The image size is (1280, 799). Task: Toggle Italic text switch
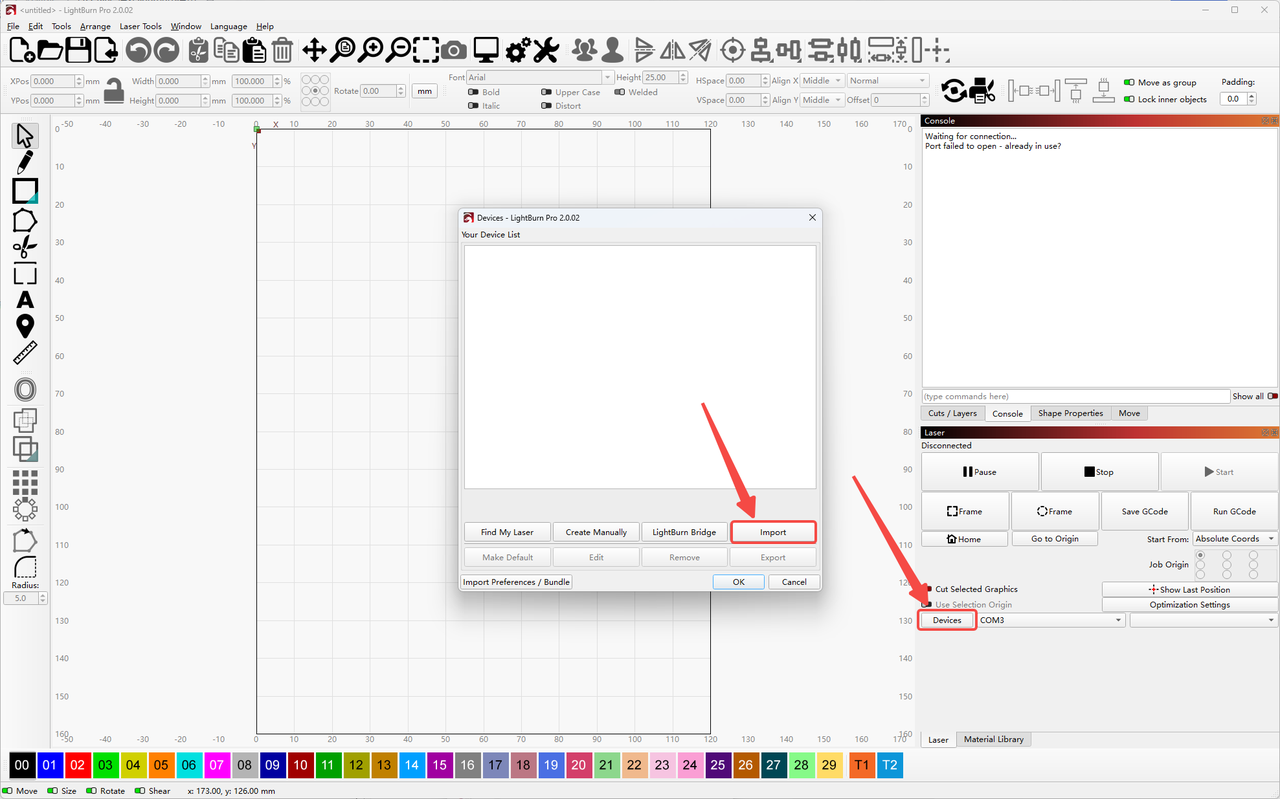[473, 106]
